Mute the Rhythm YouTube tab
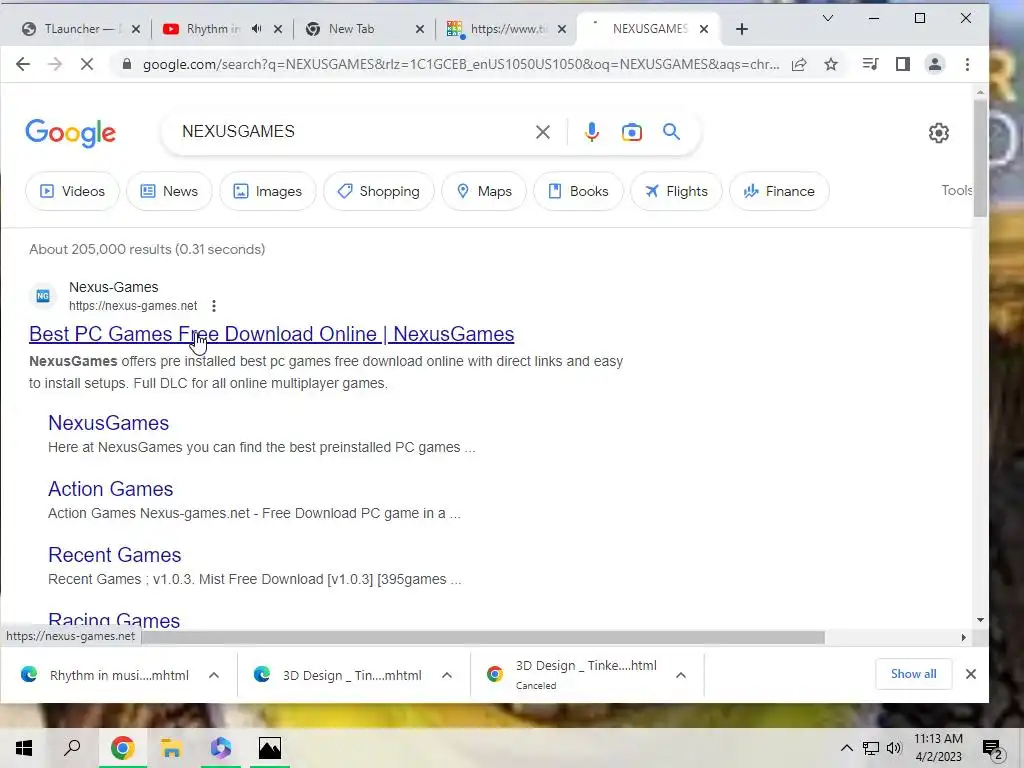 [257, 29]
